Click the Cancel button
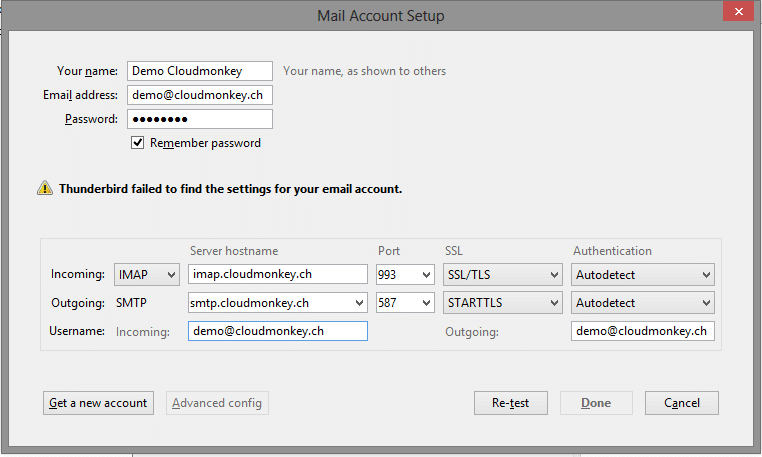This screenshot has height=457, width=762. coord(682,403)
